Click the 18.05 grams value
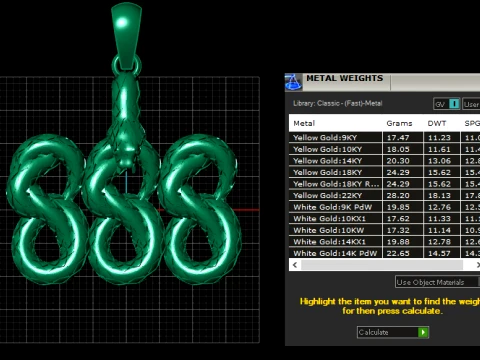The image size is (480, 360). [398, 149]
